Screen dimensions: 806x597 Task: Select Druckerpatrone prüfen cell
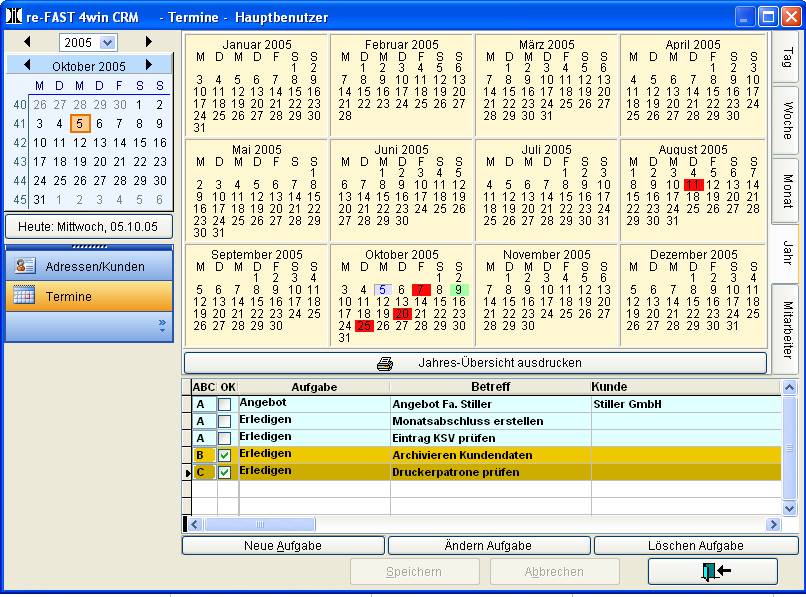490,472
